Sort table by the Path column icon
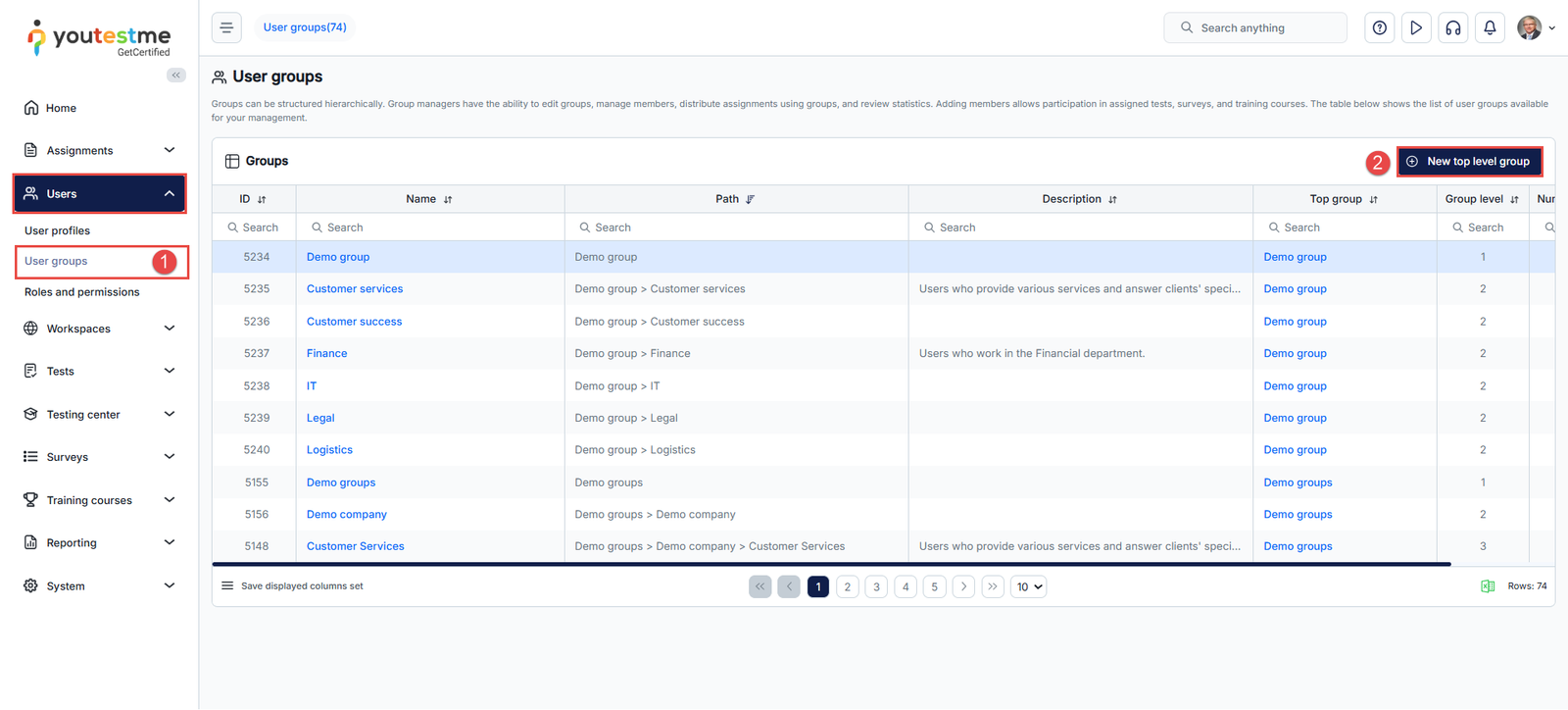The height and width of the screenshot is (710, 1568). point(751,200)
